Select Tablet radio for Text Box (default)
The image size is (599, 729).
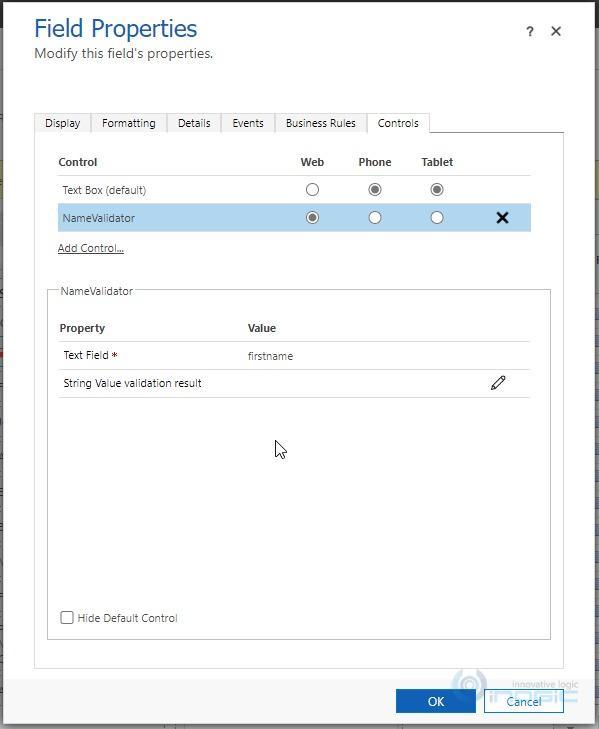click(437, 190)
